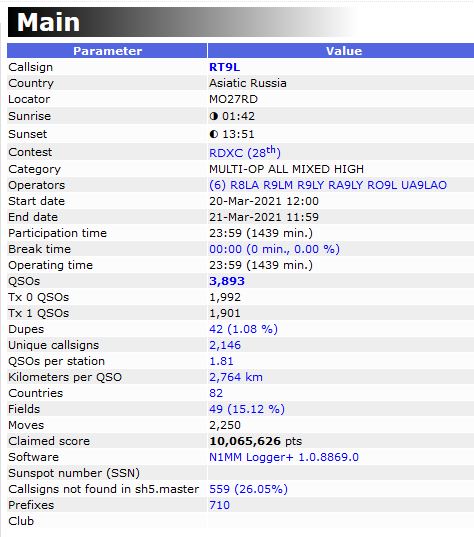Select claimed score 10,065,626 pts
The image size is (474, 537).
255,441
